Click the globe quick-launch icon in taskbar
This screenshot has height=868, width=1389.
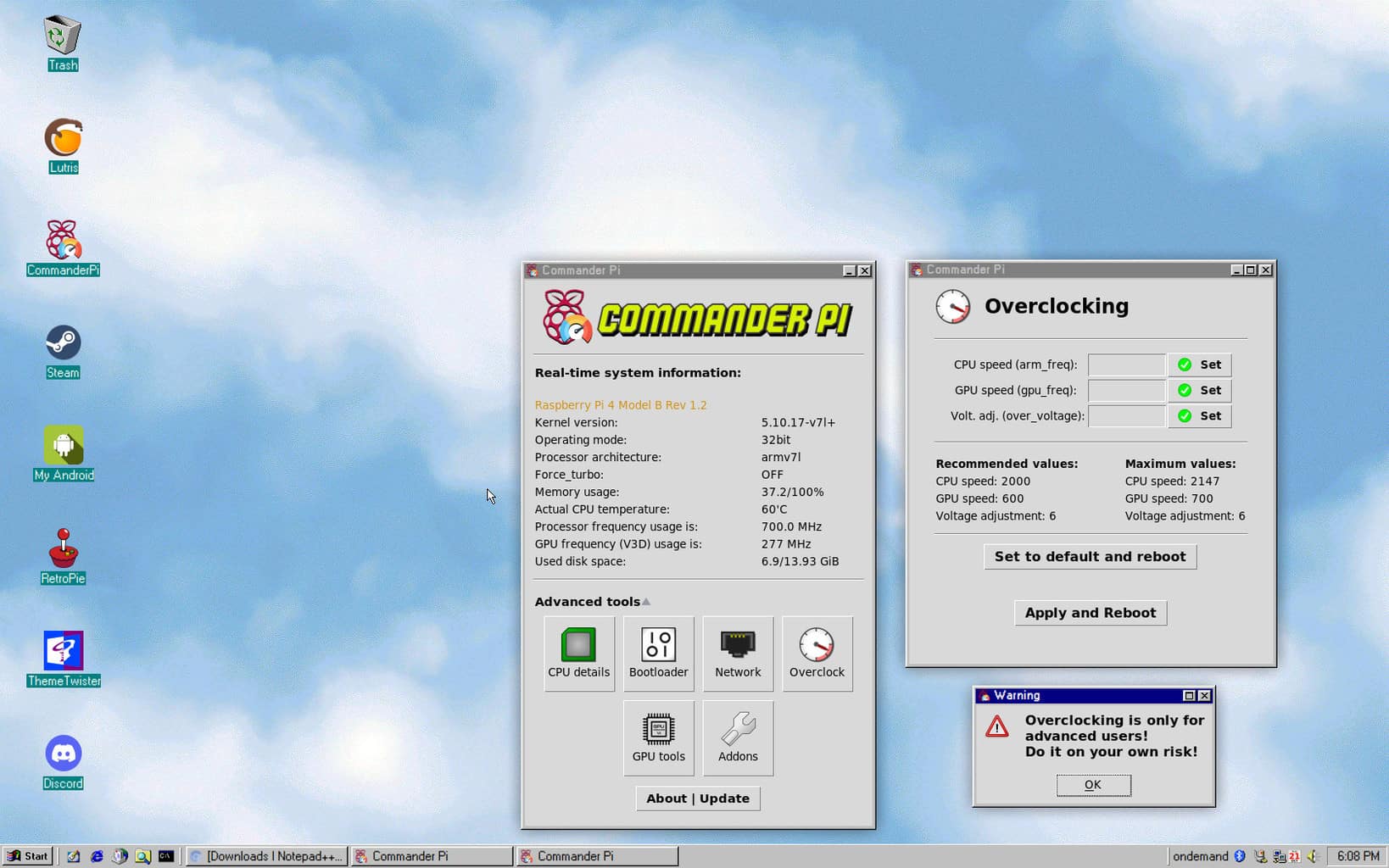pos(120,856)
